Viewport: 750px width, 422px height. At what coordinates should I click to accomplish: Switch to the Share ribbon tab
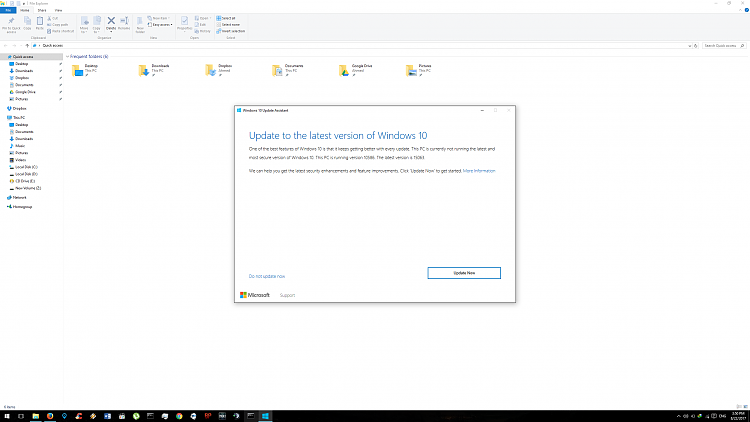(x=42, y=10)
